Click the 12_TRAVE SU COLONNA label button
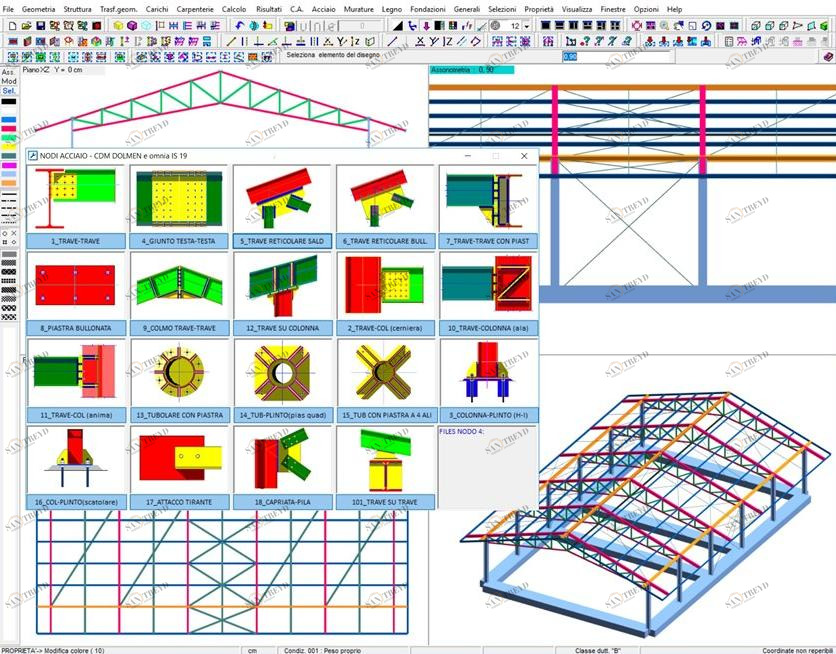Image resolution: width=836 pixels, height=654 pixels. point(282,328)
